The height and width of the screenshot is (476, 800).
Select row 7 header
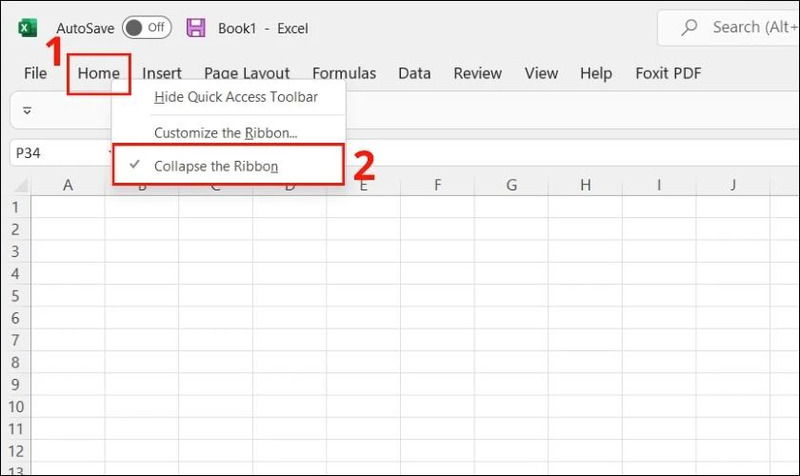pyautogui.click(x=15, y=340)
